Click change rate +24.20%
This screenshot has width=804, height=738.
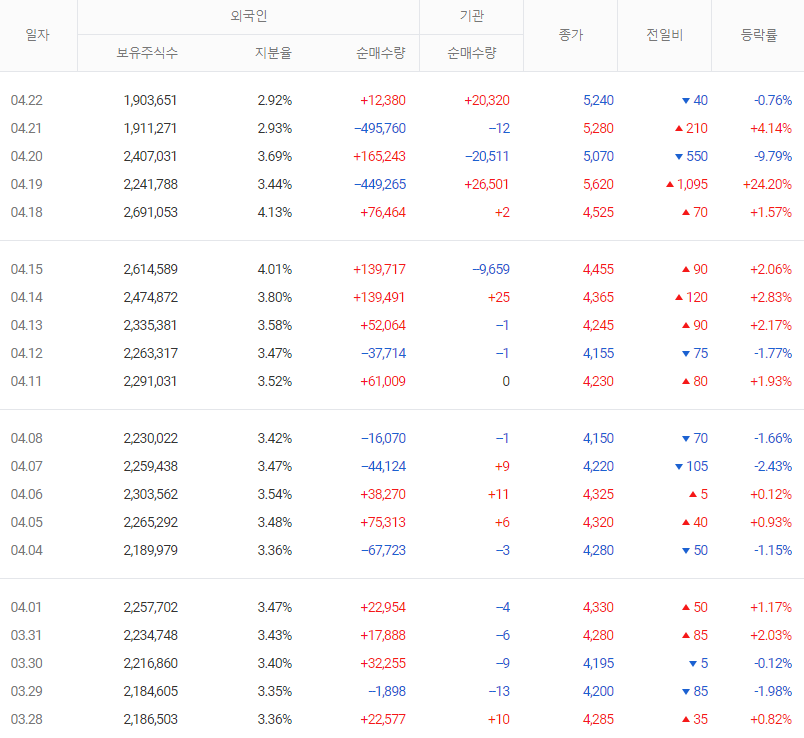(x=768, y=184)
